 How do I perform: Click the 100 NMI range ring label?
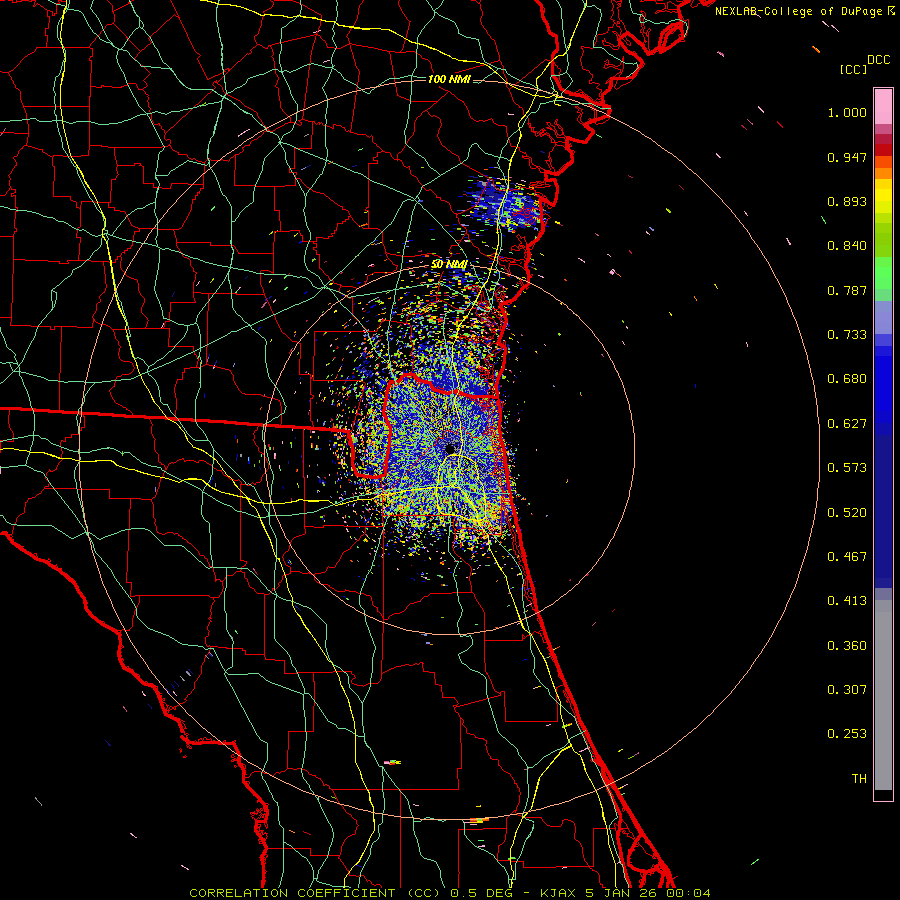[449, 79]
